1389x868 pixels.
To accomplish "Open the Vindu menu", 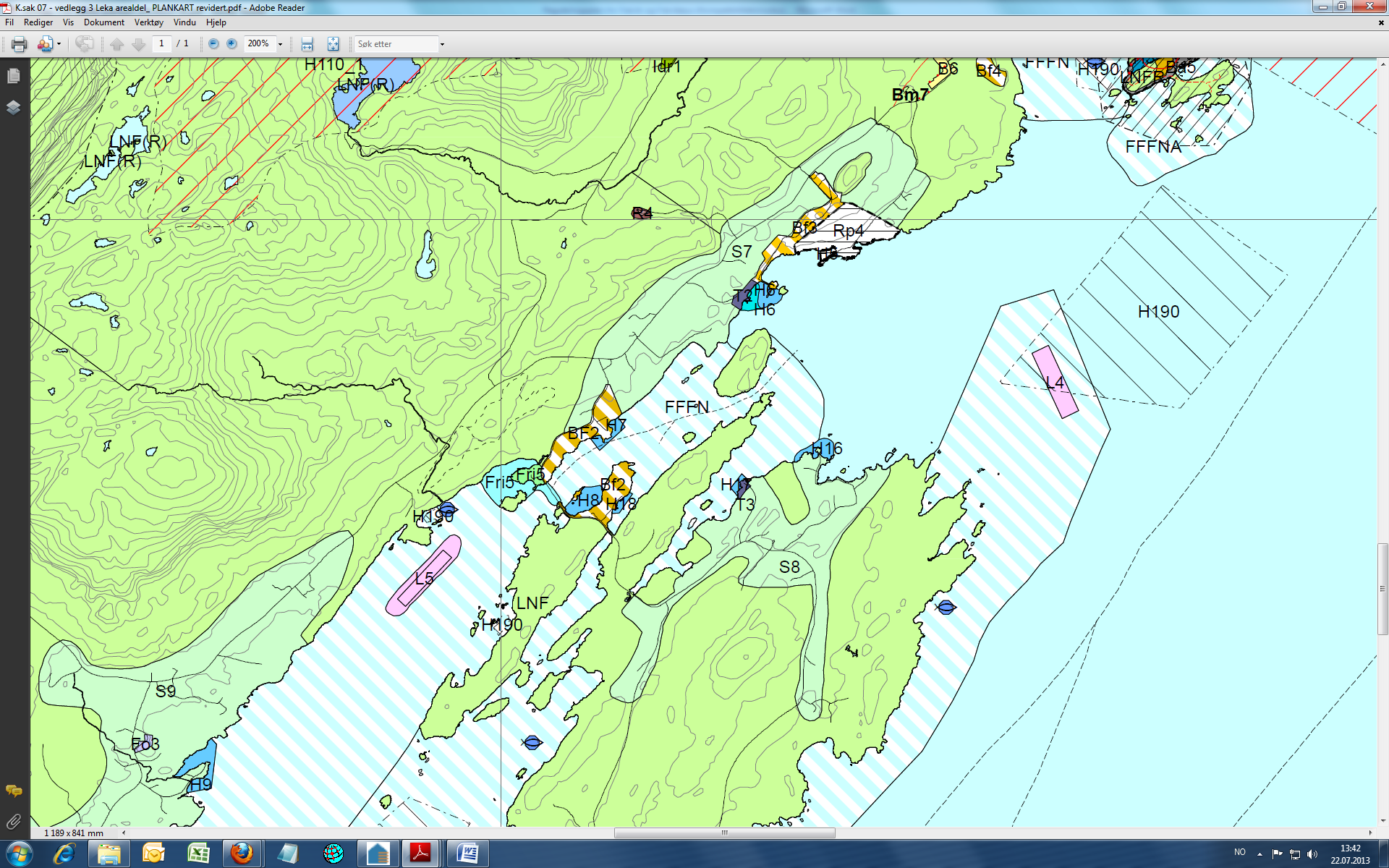I will pyautogui.click(x=184, y=22).
